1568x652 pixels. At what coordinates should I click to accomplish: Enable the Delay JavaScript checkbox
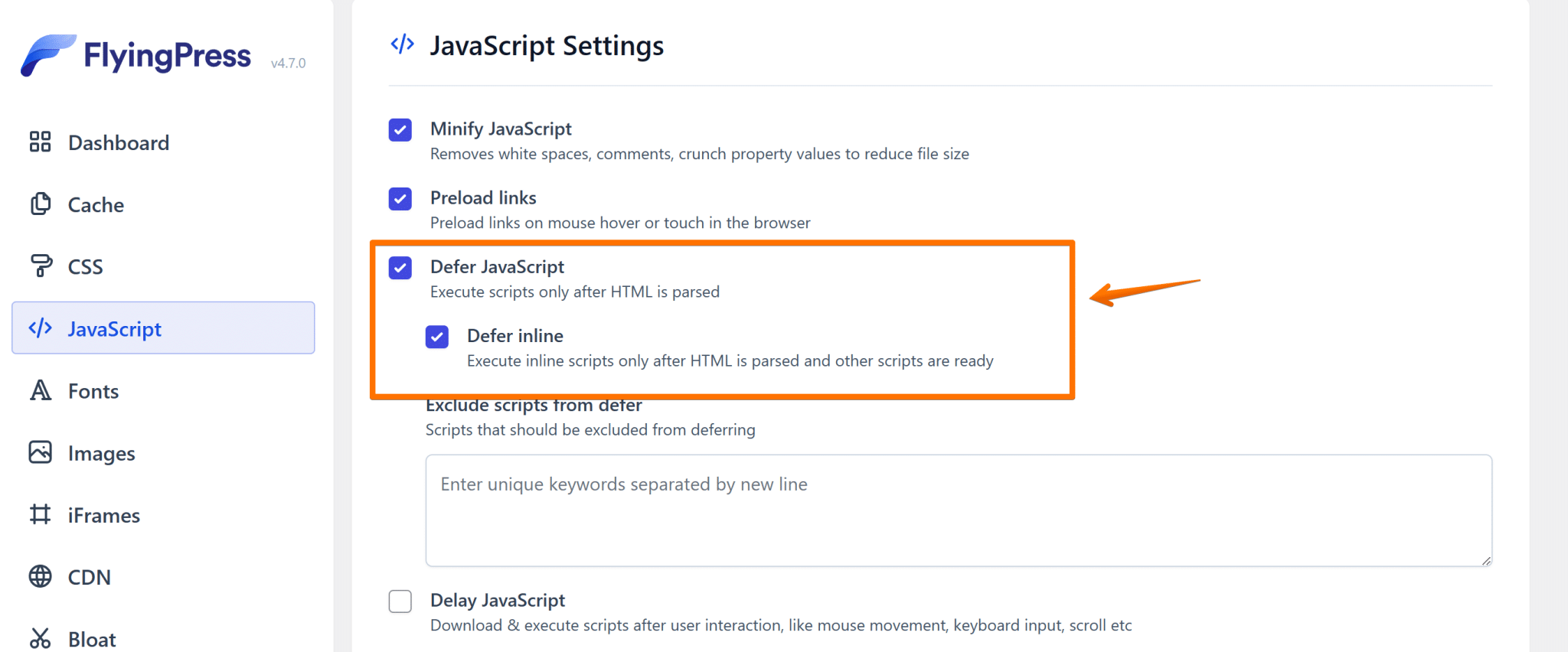tap(400, 601)
